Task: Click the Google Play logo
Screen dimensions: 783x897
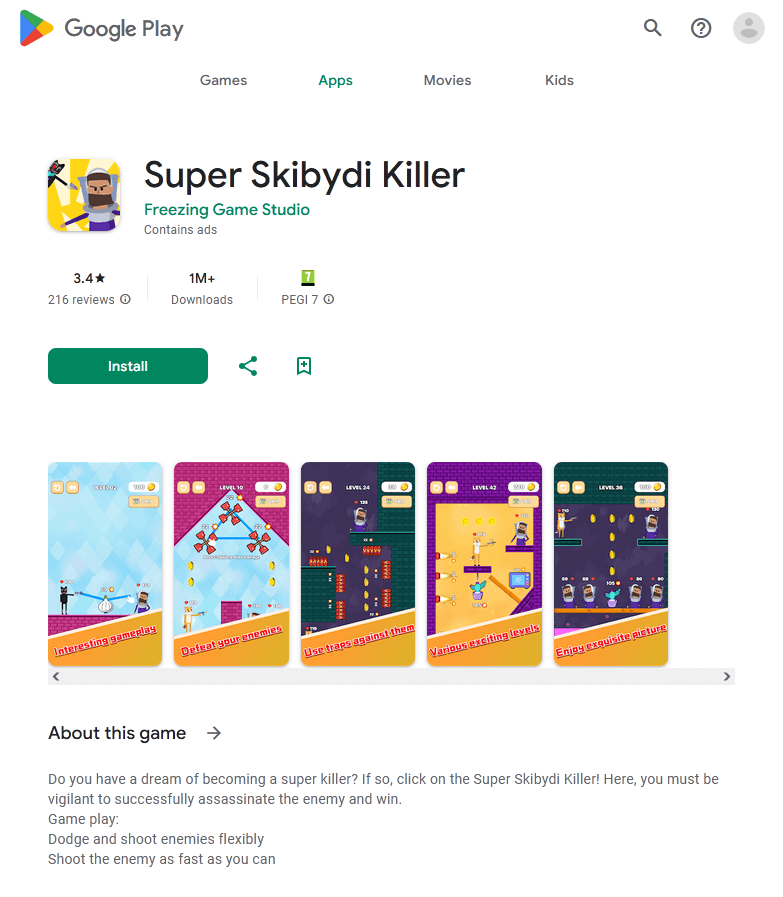Action: click(x=101, y=28)
